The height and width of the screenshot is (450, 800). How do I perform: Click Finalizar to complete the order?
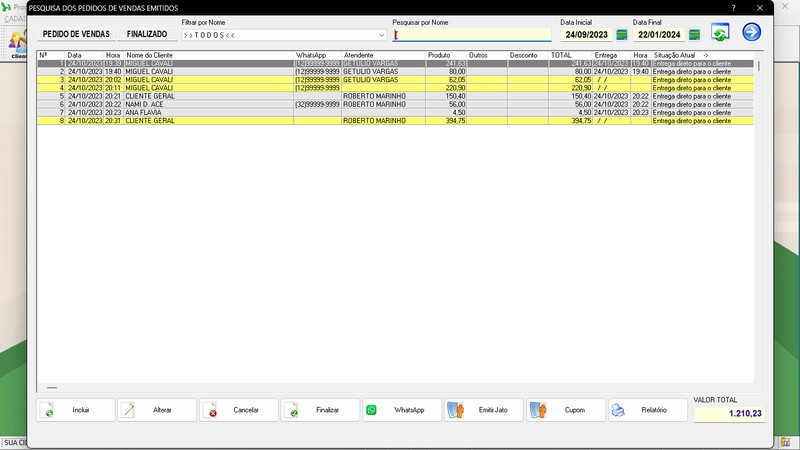click(x=320, y=410)
